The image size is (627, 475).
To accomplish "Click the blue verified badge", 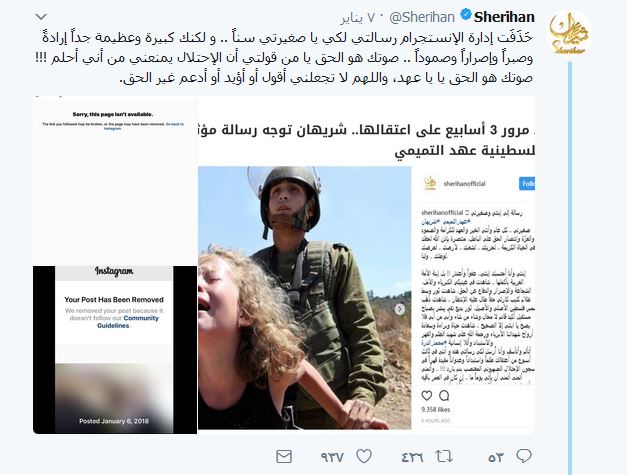I will 465,16.
